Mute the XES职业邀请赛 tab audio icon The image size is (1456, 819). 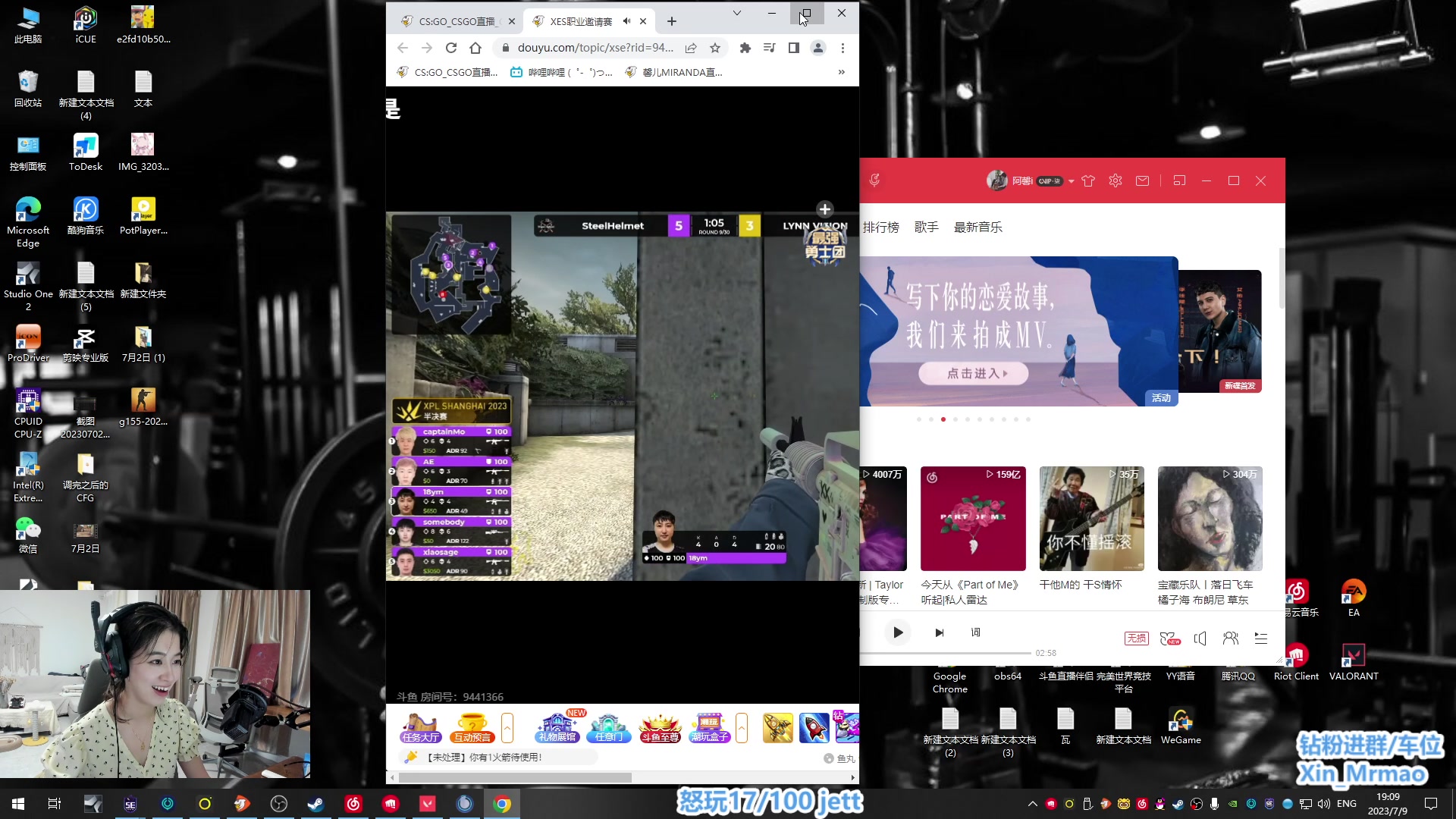point(626,21)
